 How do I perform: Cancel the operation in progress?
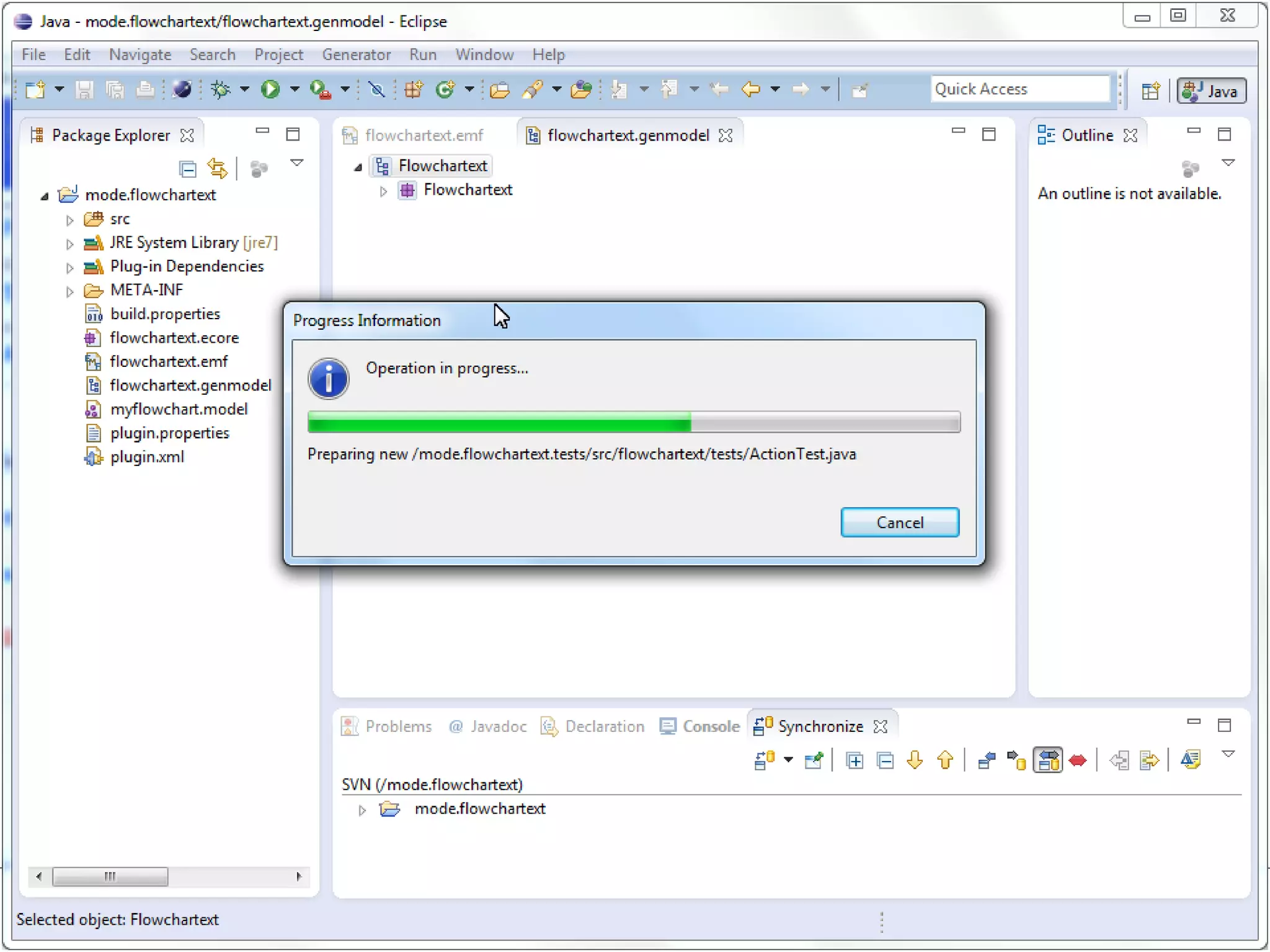899,522
